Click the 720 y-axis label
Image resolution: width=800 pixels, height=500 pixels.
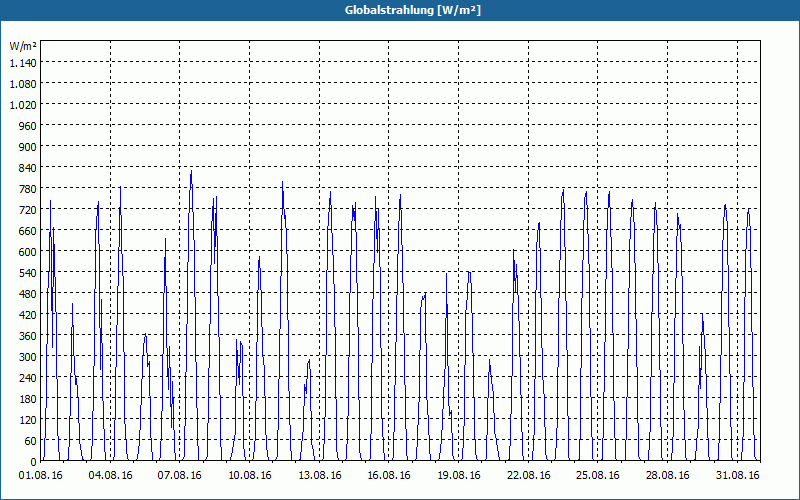[28, 210]
